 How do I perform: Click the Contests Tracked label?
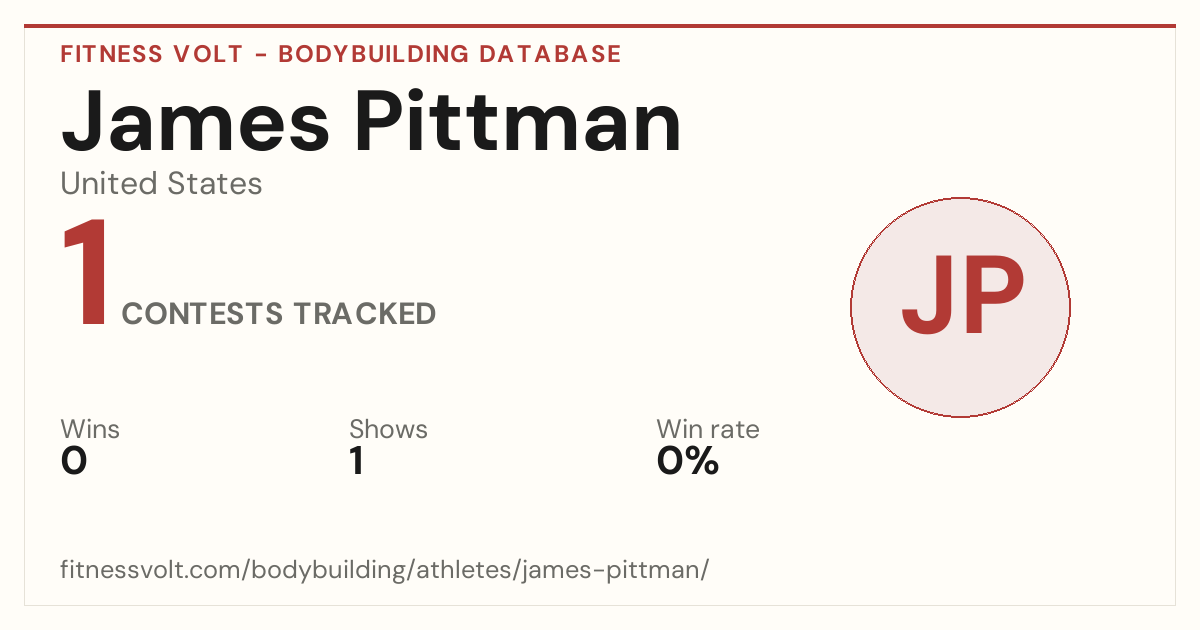pyautogui.click(x=279, y=314)
